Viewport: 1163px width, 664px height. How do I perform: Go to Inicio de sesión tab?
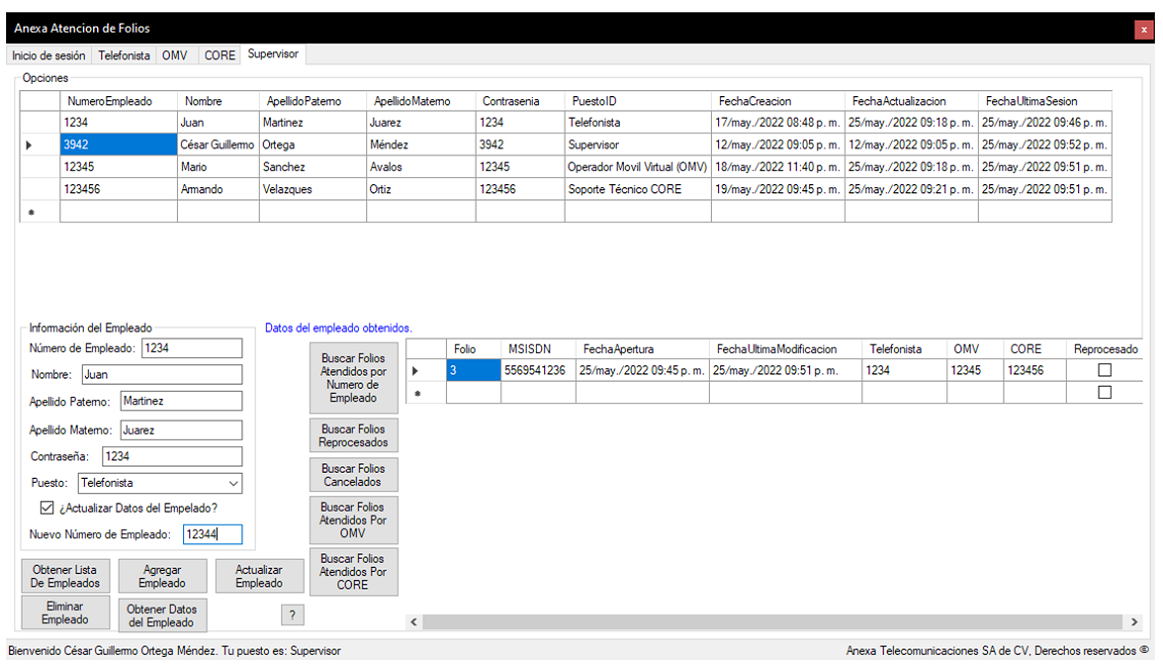(x=49, y=56)
